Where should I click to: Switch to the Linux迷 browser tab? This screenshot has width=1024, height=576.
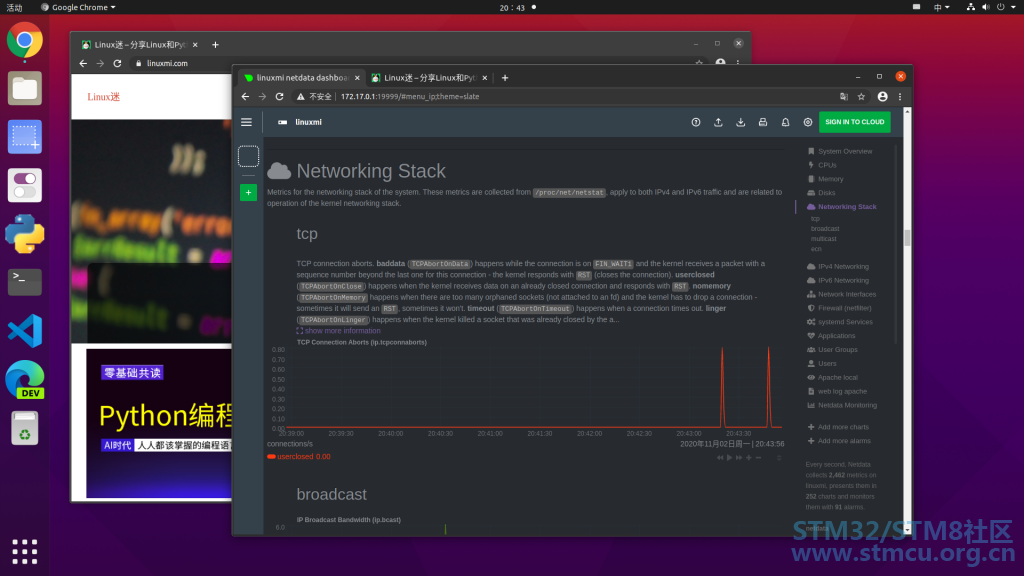(428, 78)
